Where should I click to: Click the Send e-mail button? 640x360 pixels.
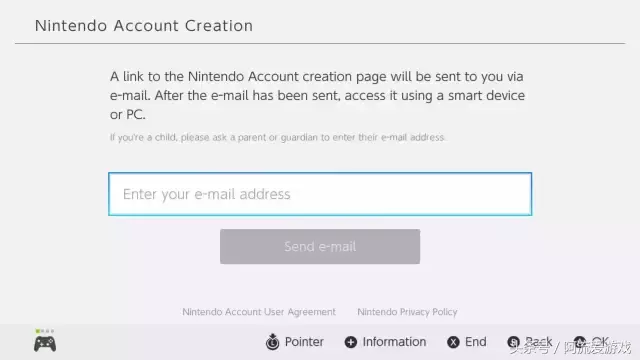coord(320,247)
